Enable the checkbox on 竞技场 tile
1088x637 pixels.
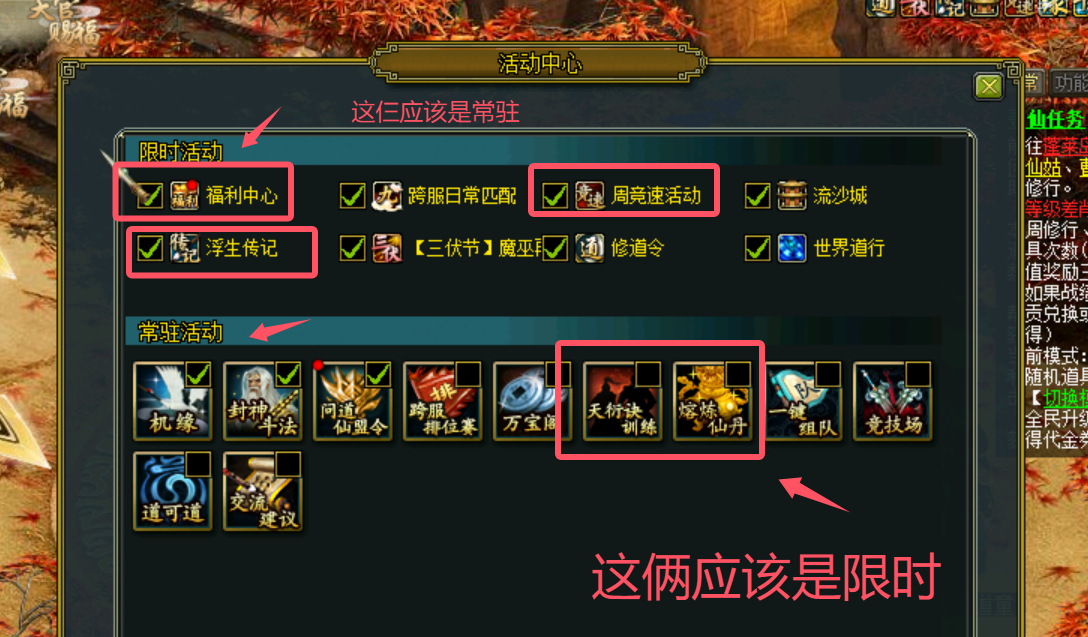pyautogui.click(x=917, y=375)
